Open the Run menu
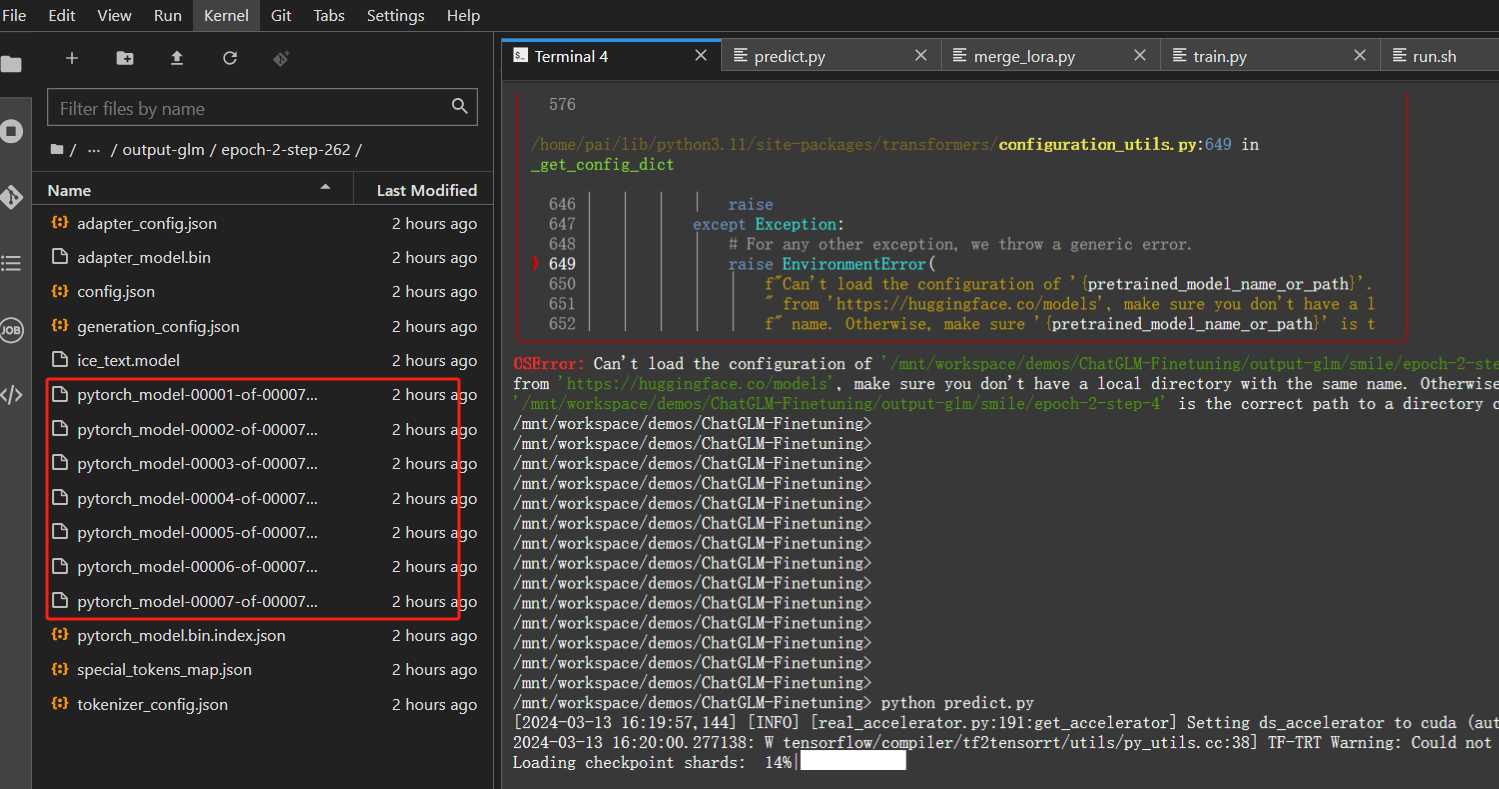The image size is (1499, 789). 168,15
